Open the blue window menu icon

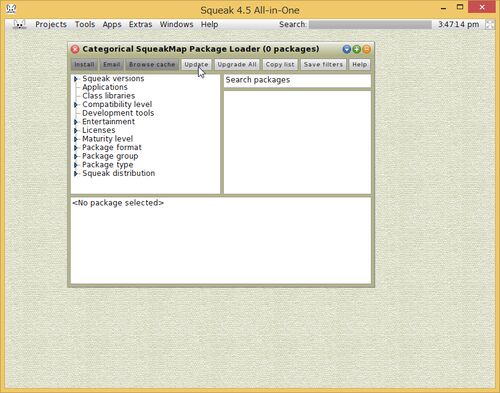[x=347, y=49]
